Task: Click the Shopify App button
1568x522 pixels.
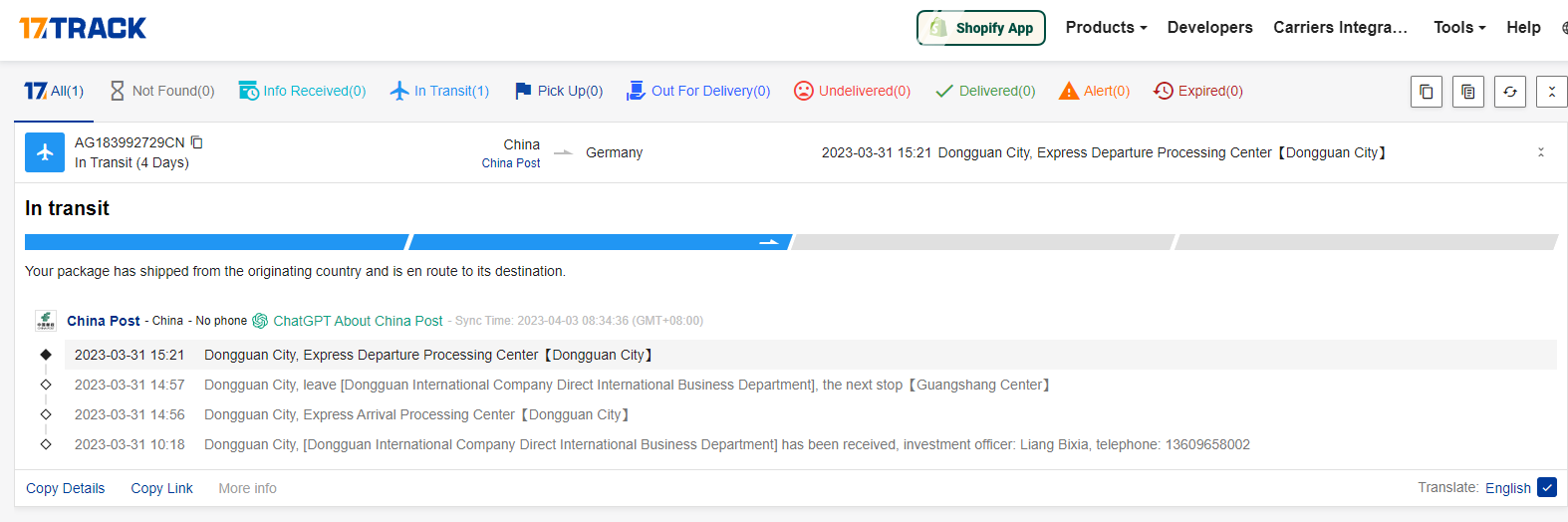Action: [980, 28]
